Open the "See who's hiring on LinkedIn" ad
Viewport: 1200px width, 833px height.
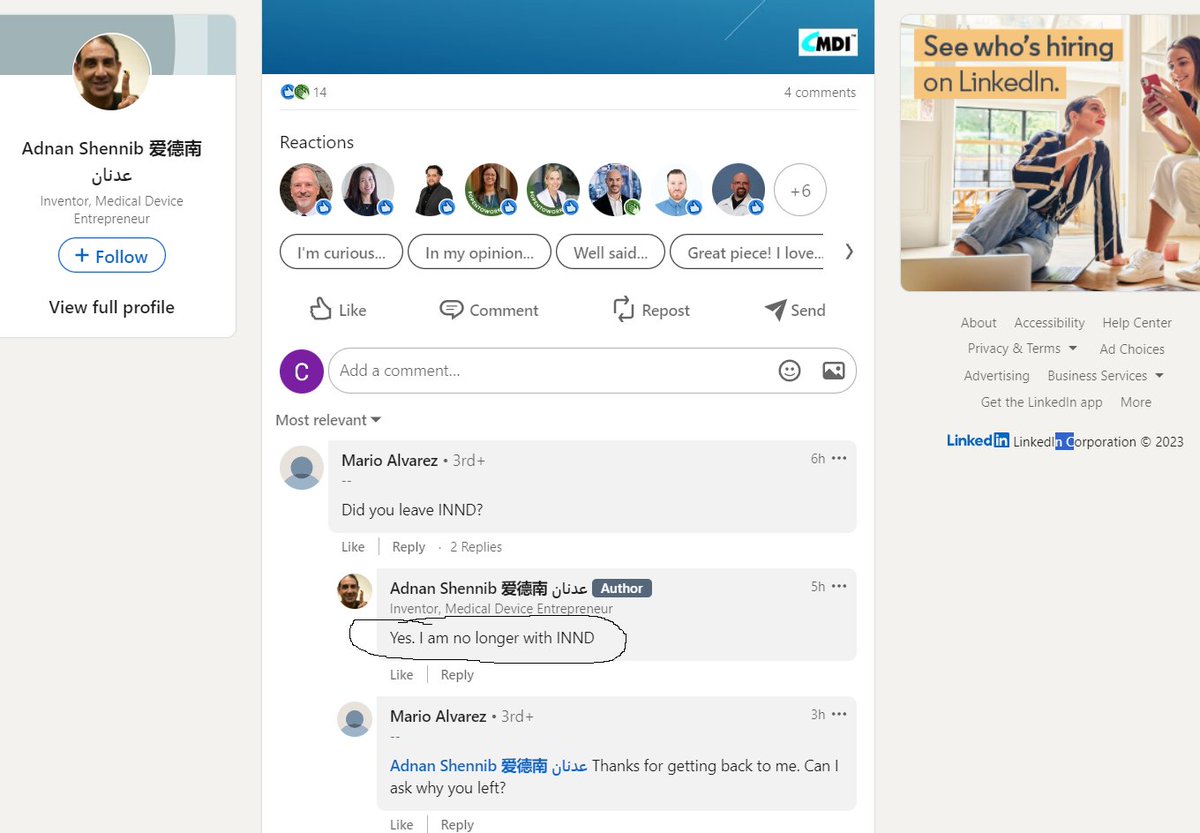point(1050,153)
